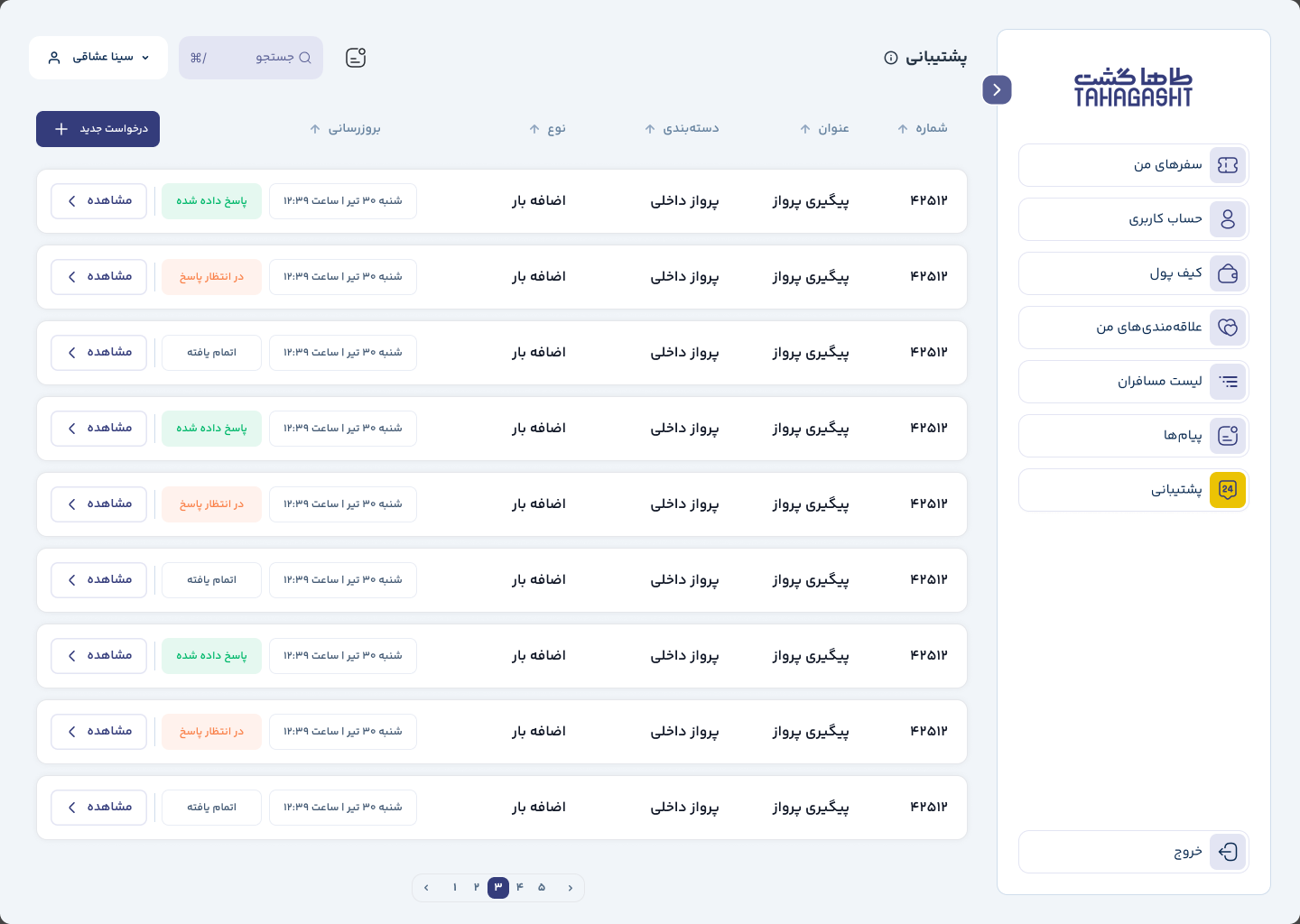Go to page ۱ in pagination
The image size is (1300, 924).
coord(455,888)
